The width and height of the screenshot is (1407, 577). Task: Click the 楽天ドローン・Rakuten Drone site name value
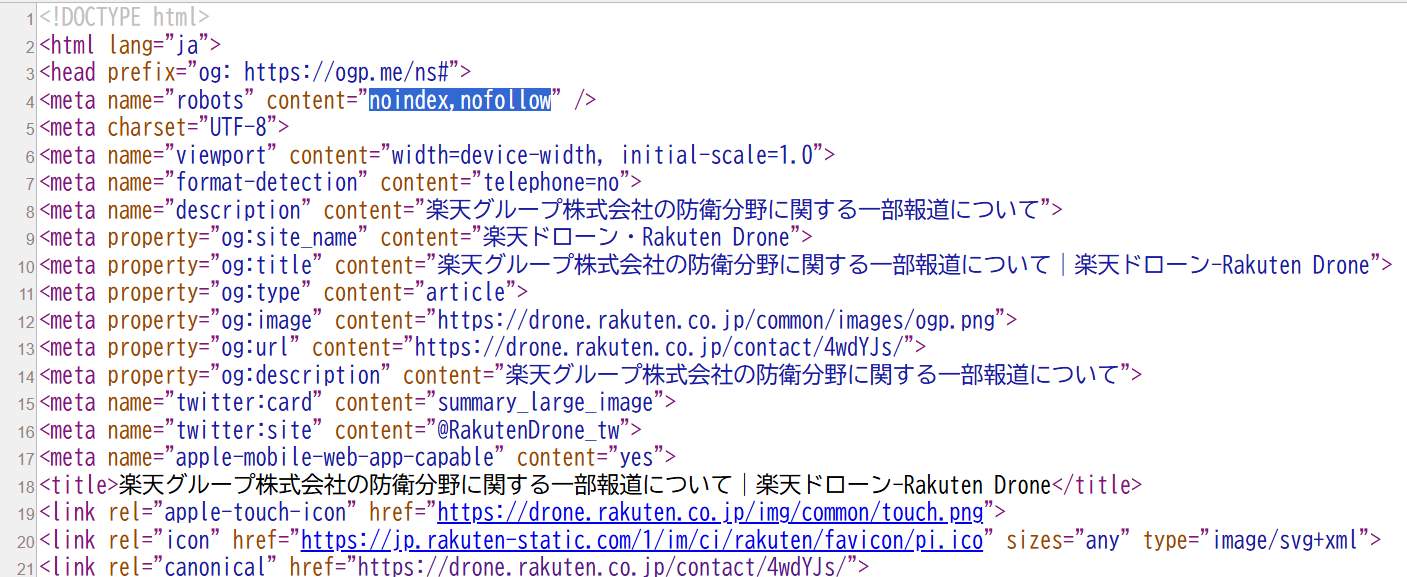click(635, 238)
